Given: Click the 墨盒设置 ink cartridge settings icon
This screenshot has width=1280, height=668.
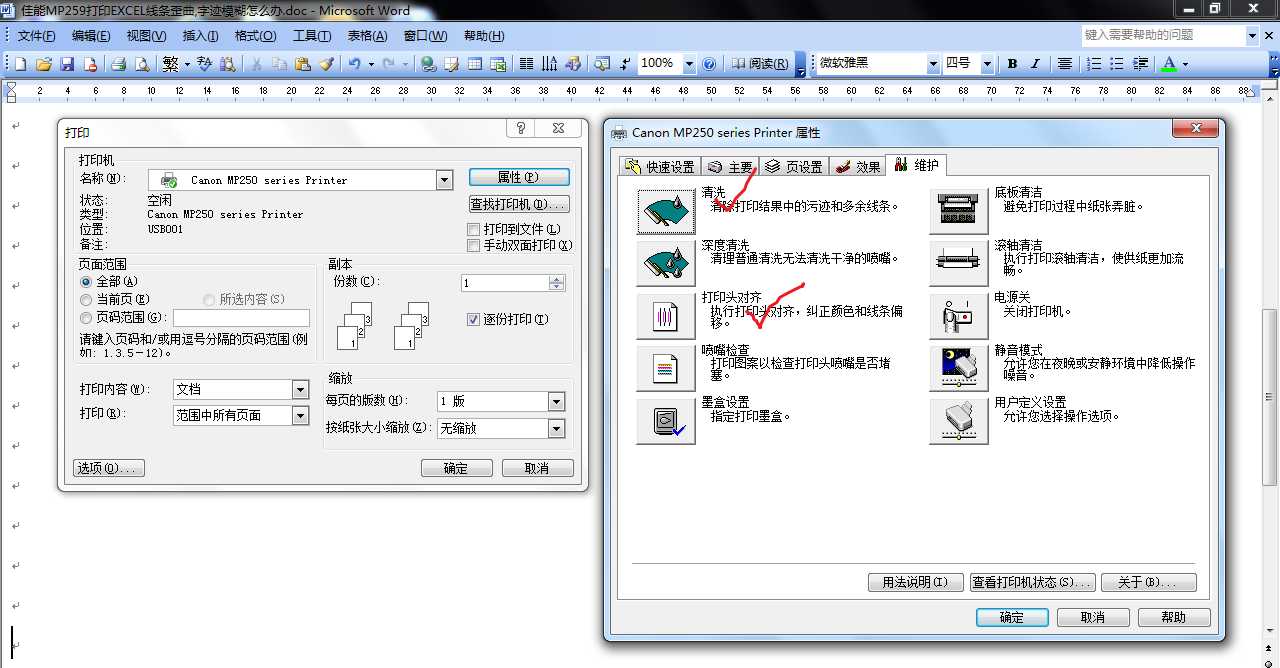Looking at the screenshot, I should pyautogui.click(x=665, y=421).
